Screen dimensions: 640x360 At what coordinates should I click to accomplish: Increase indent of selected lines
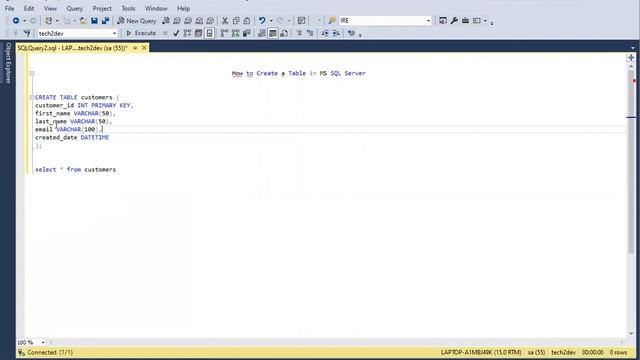click(336, 33)
